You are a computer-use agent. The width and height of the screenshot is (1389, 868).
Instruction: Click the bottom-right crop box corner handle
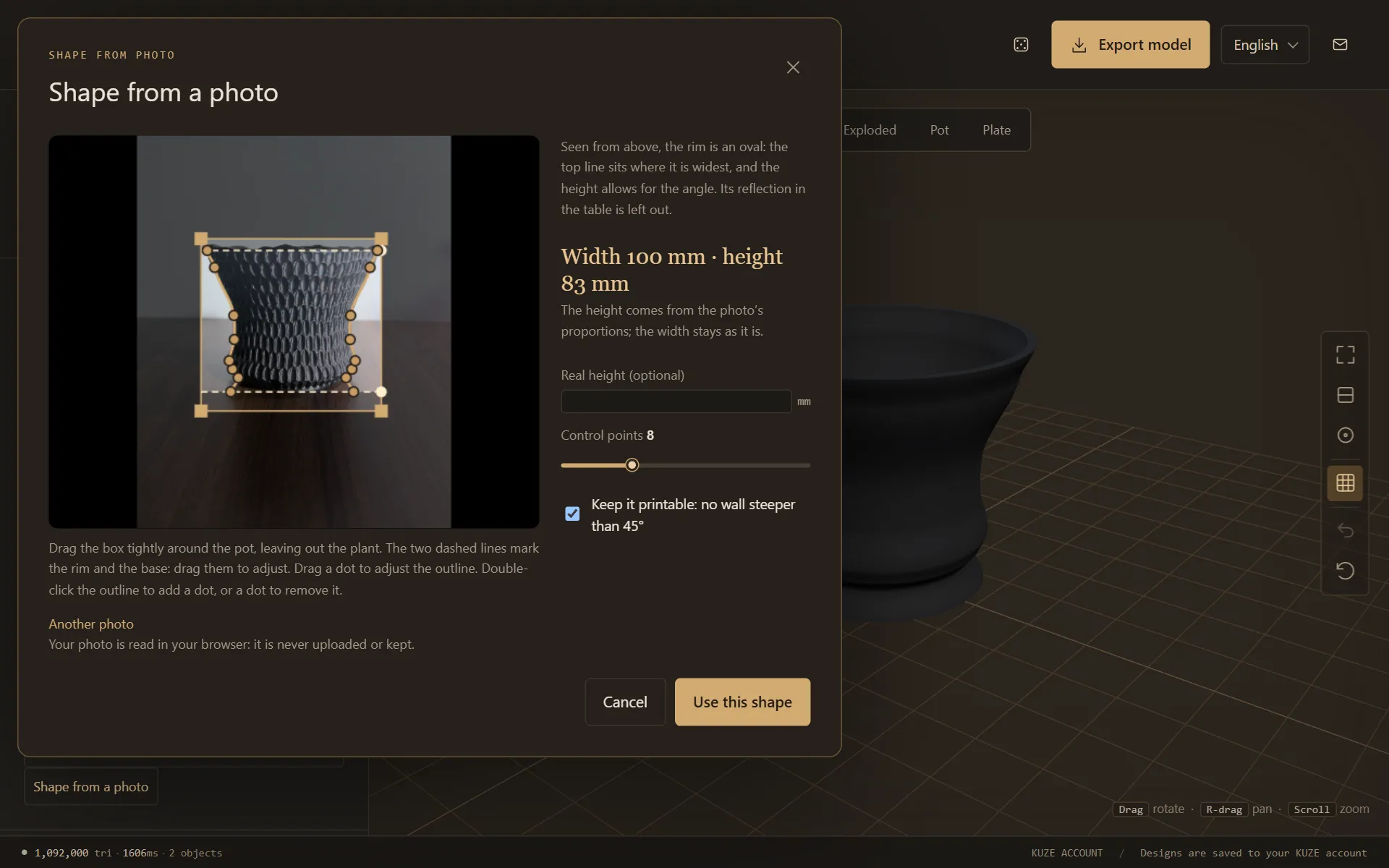point(381,411)
